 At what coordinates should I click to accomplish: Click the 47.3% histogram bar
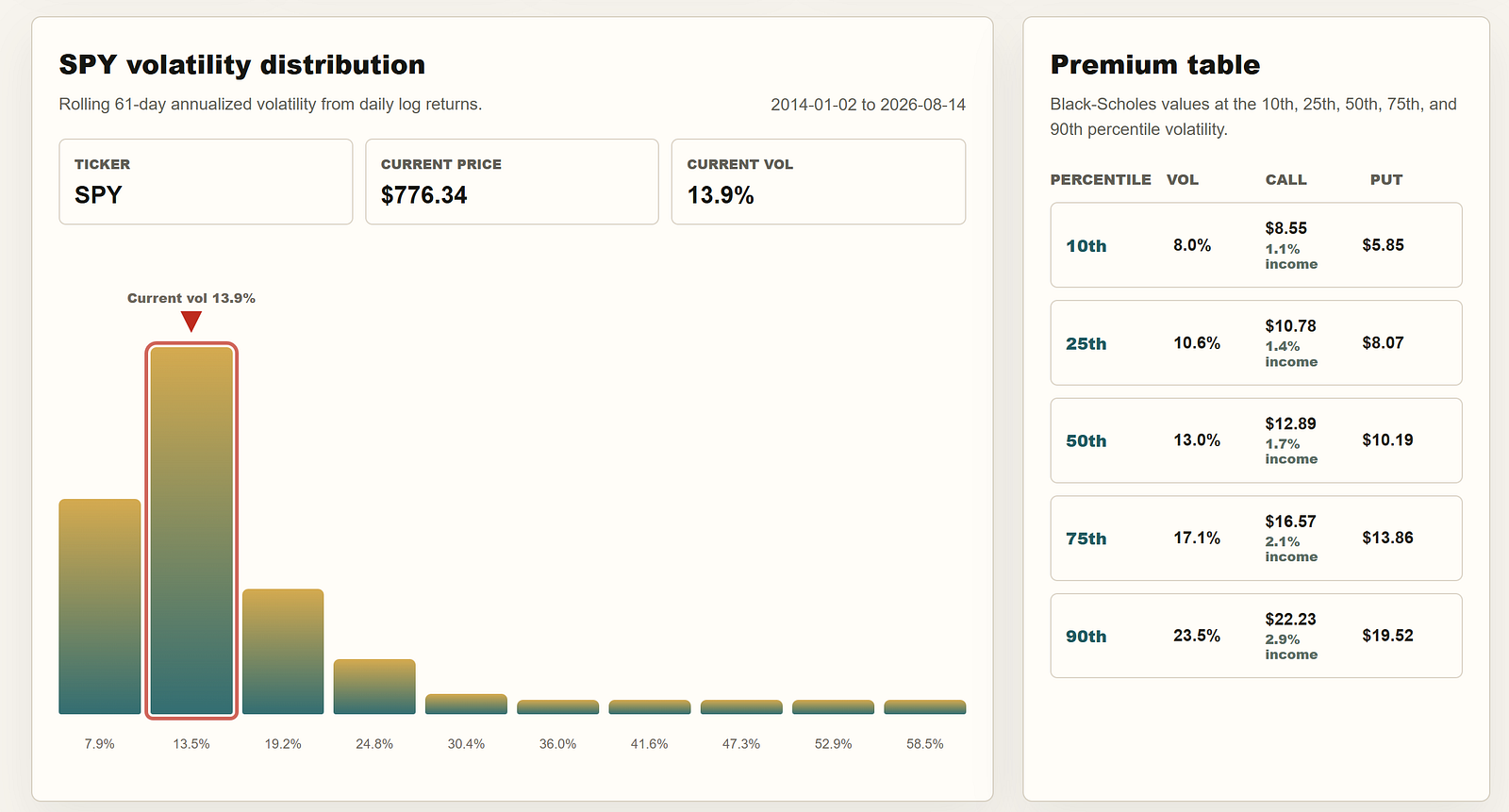(x=741, y=707)
